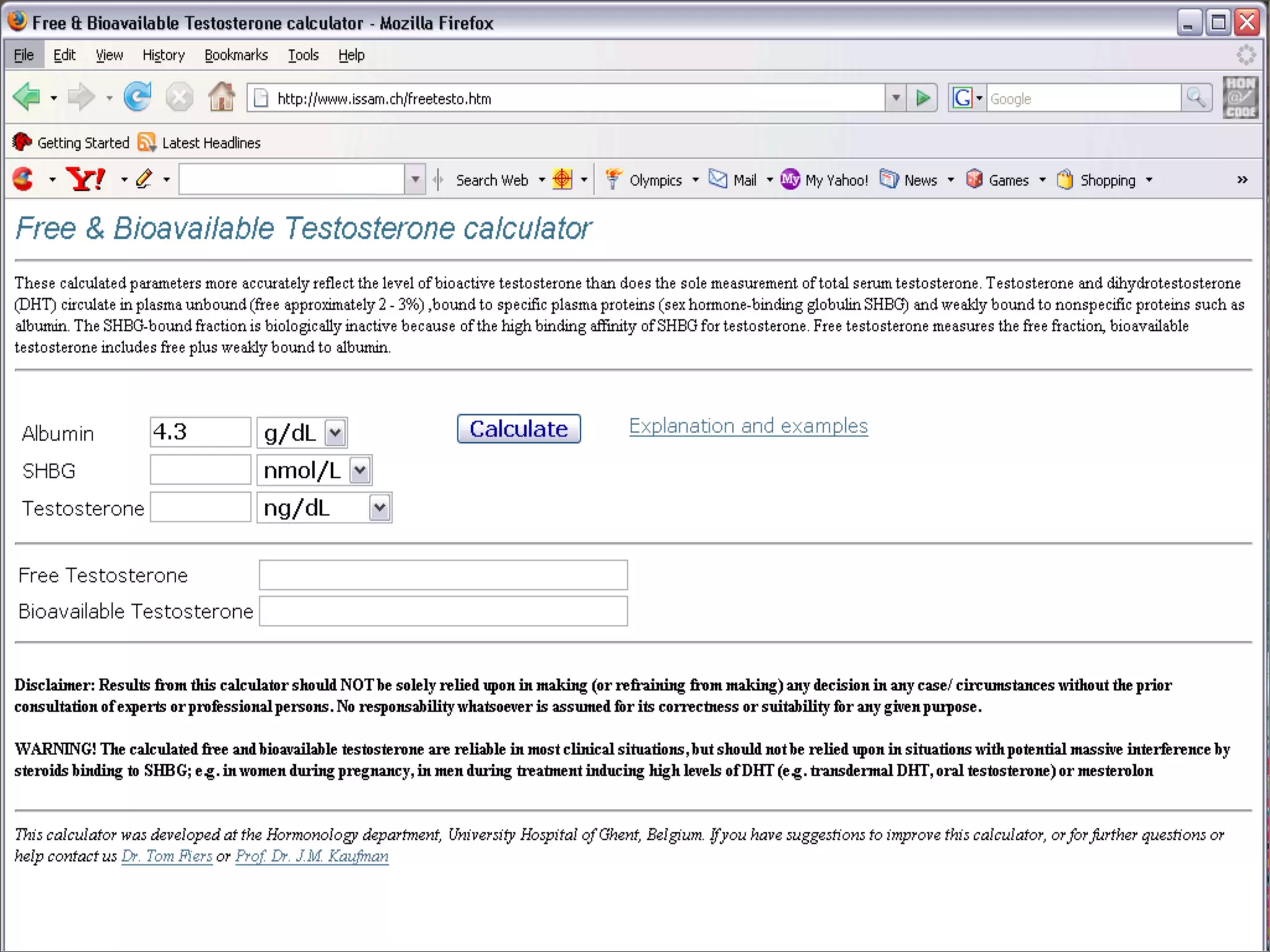The image size is (1270, 952).
Task: Expand the URL history dropdown arrow
Action: [895, 98]
